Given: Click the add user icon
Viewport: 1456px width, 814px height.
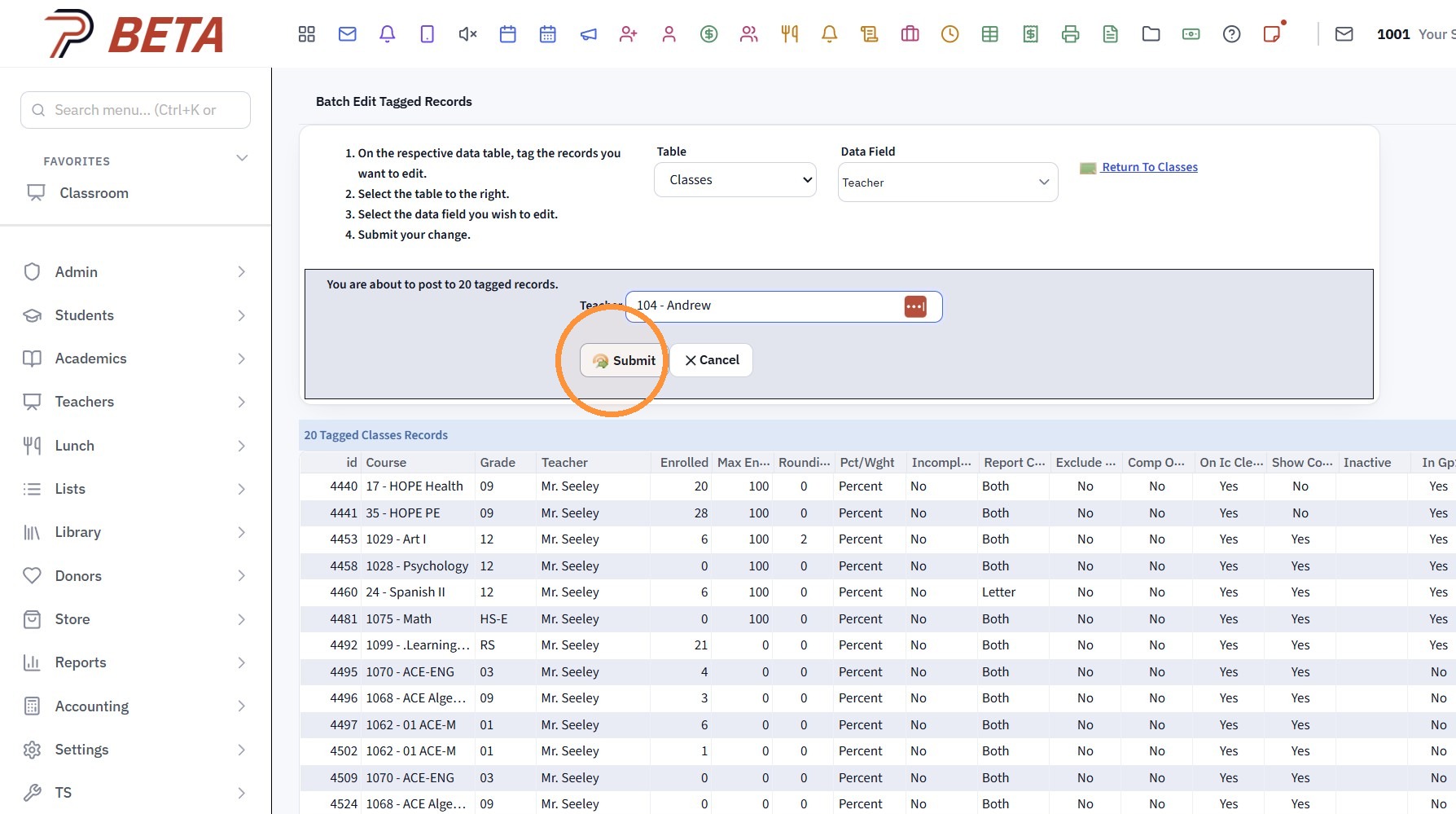Looking at the screenshot, I should (629, 34).
